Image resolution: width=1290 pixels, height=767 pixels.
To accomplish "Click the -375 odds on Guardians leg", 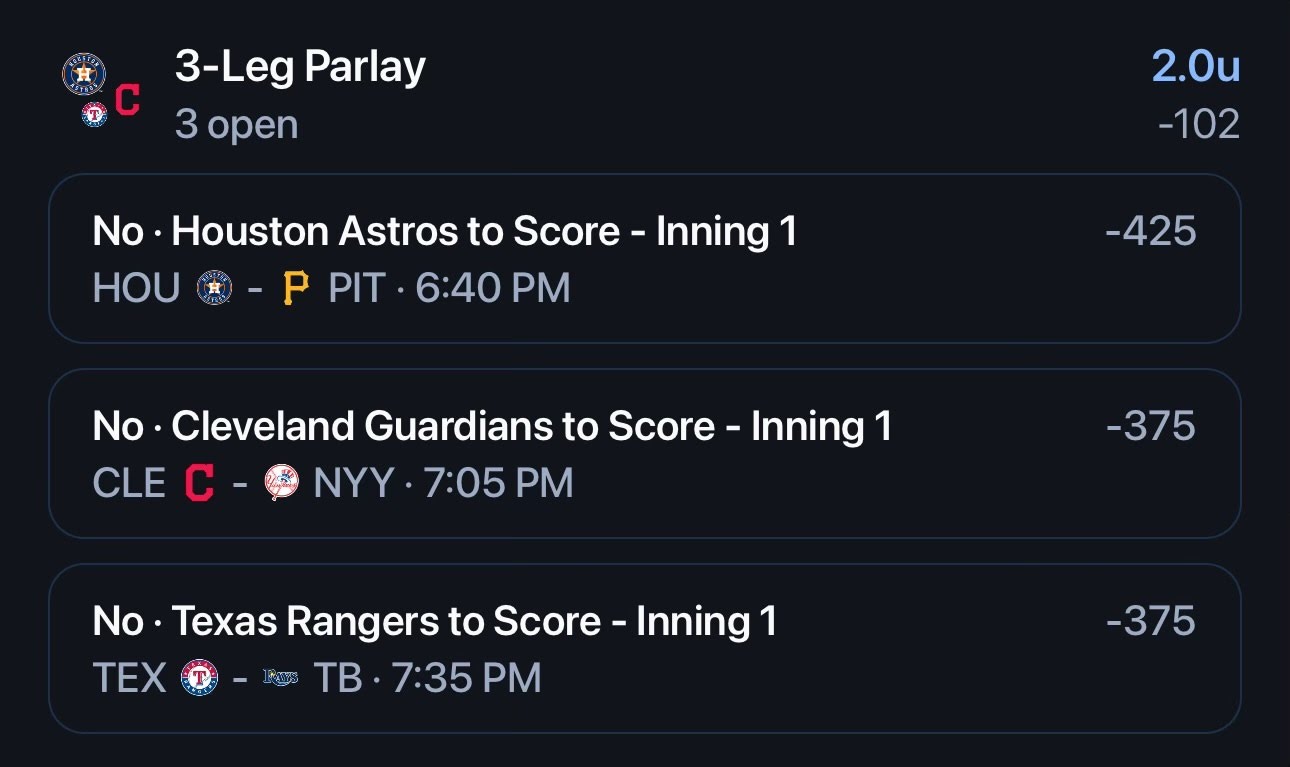I will pyautogui.click(x=1150, y=427).
